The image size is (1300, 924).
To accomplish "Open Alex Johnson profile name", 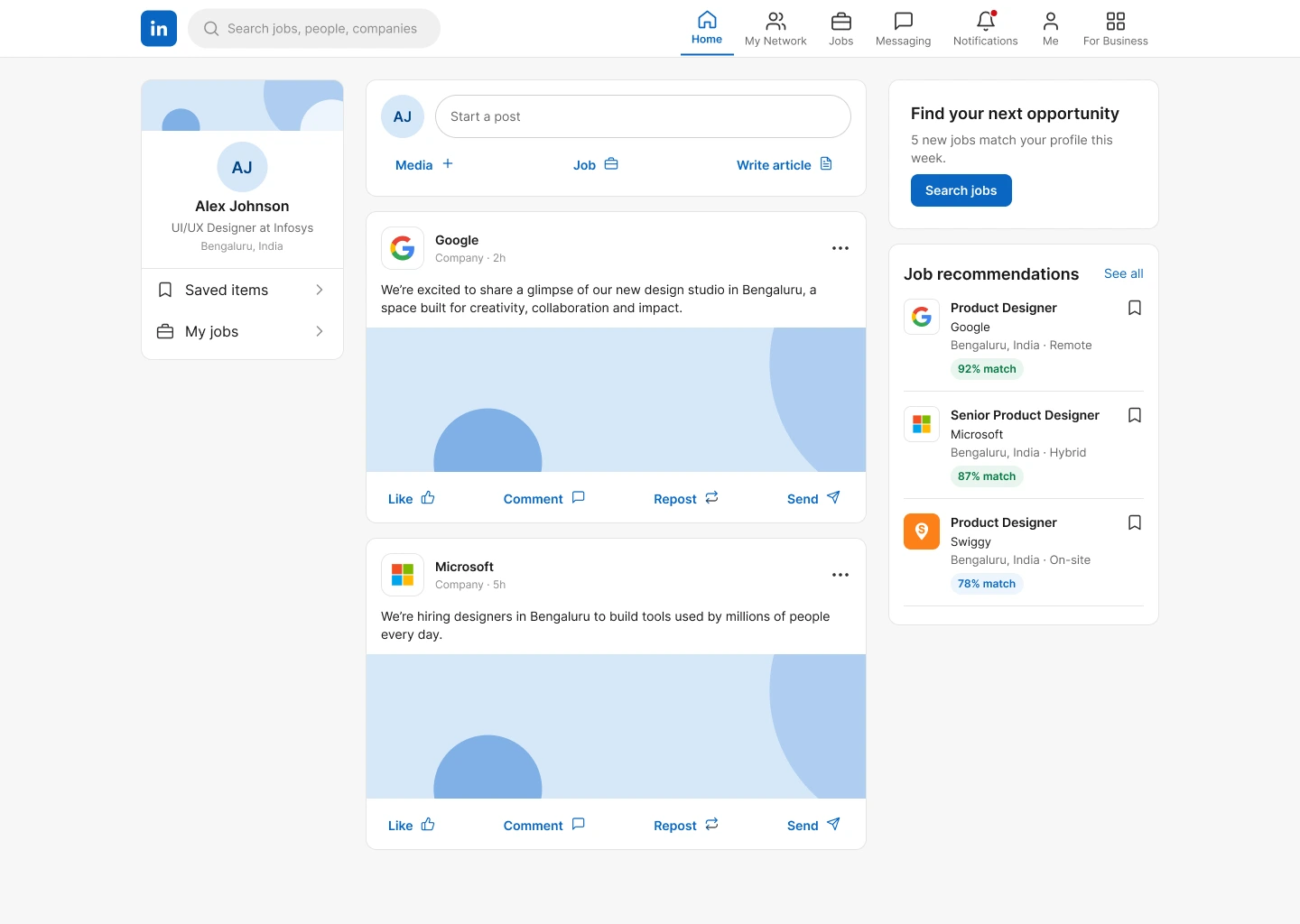I will pyautogui.click(x=242, y=206).
